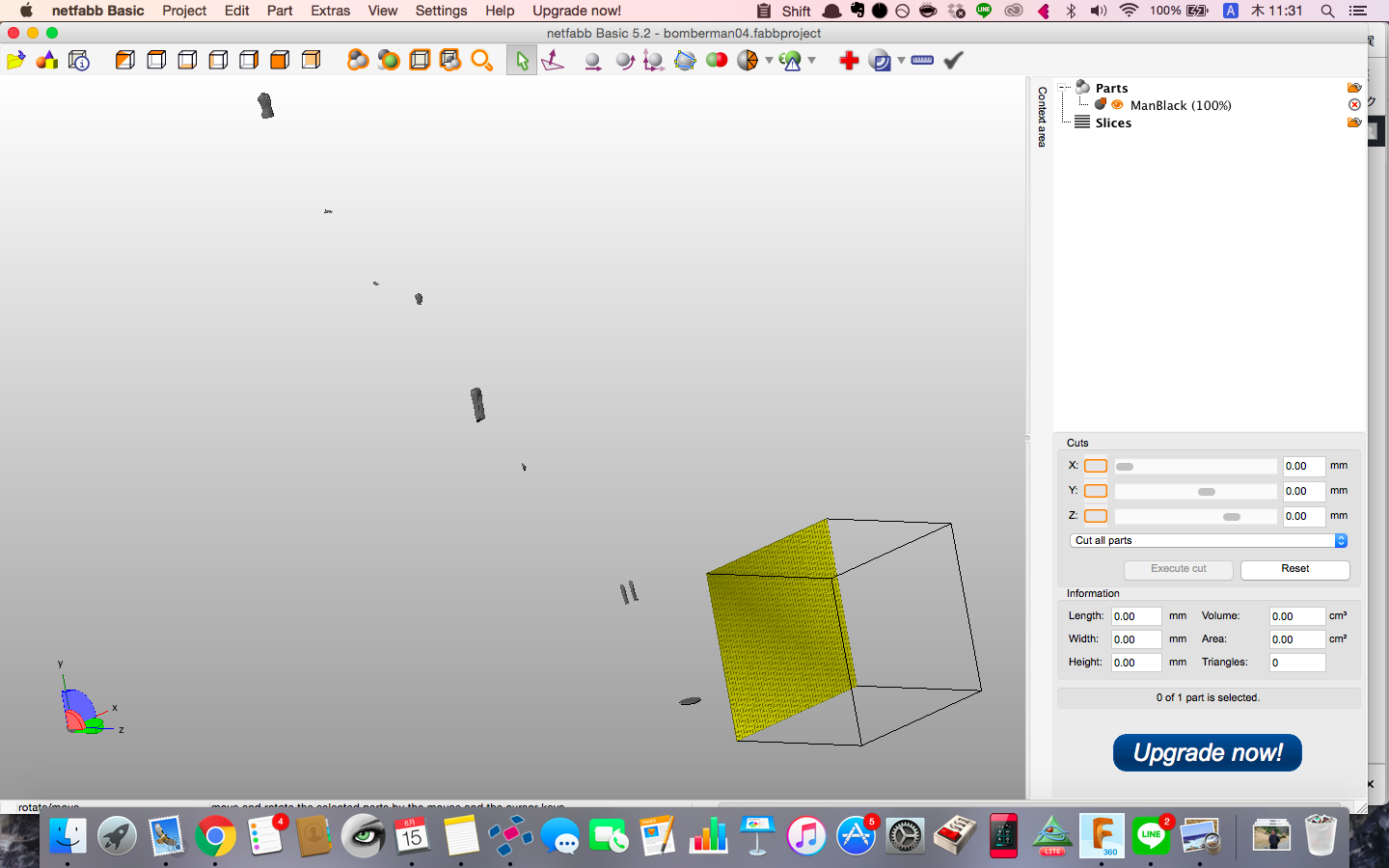Click the red cross repair icon
1389x868 pixels.
tap(849, 61)
